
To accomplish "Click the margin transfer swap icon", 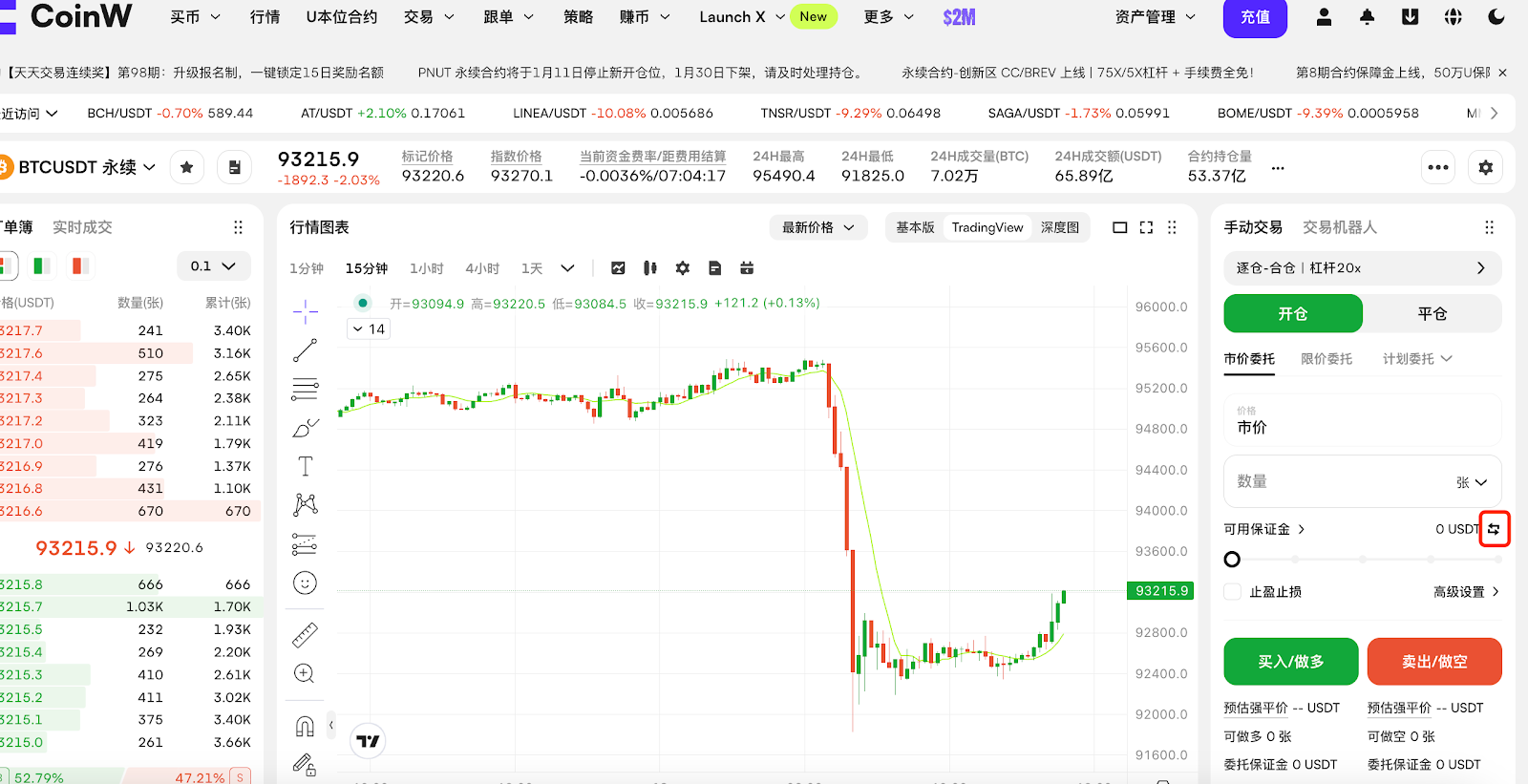I will coord(1494,529).
